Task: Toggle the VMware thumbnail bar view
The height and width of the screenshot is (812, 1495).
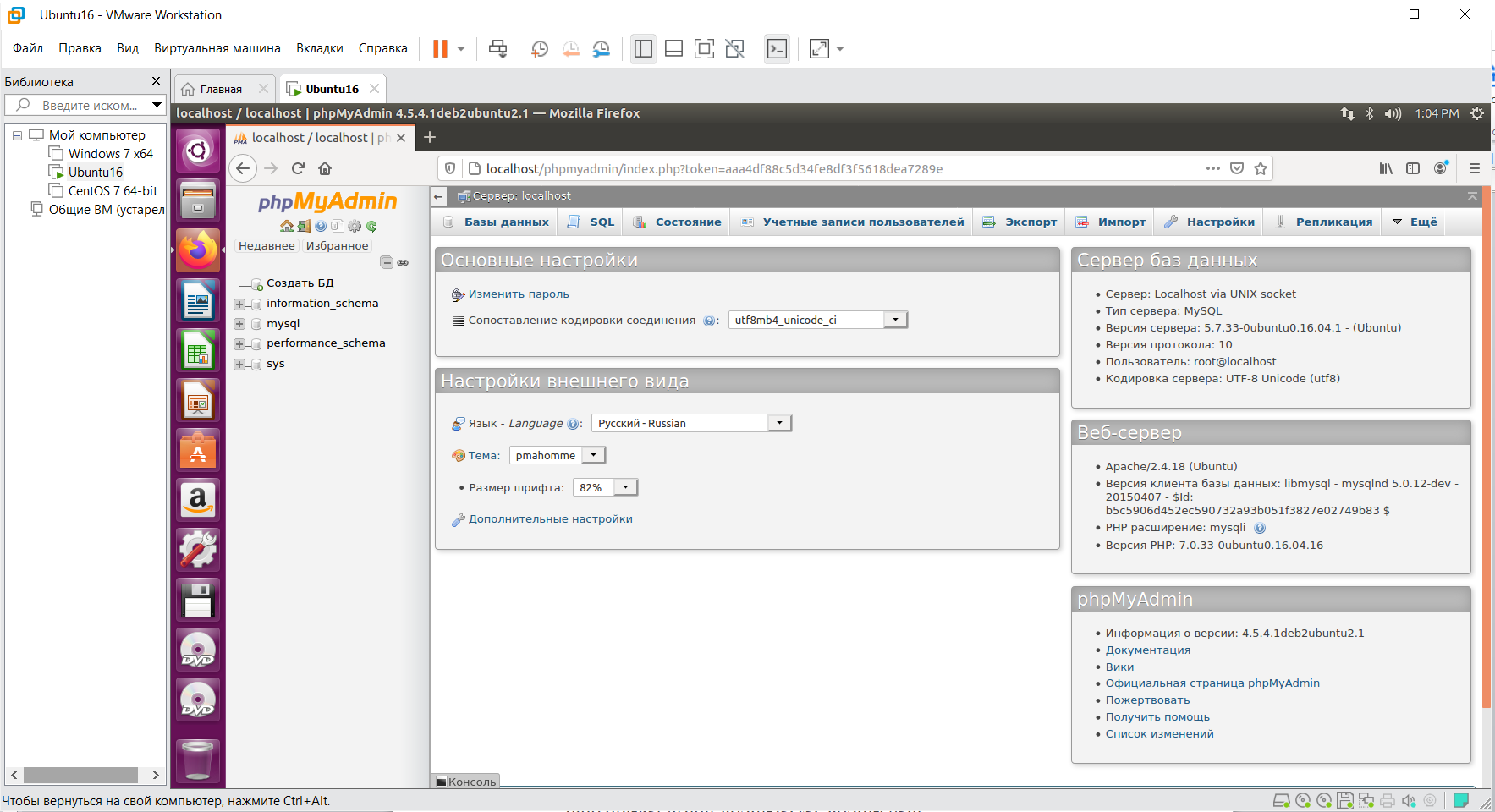Action: click(x=674, y=48)
